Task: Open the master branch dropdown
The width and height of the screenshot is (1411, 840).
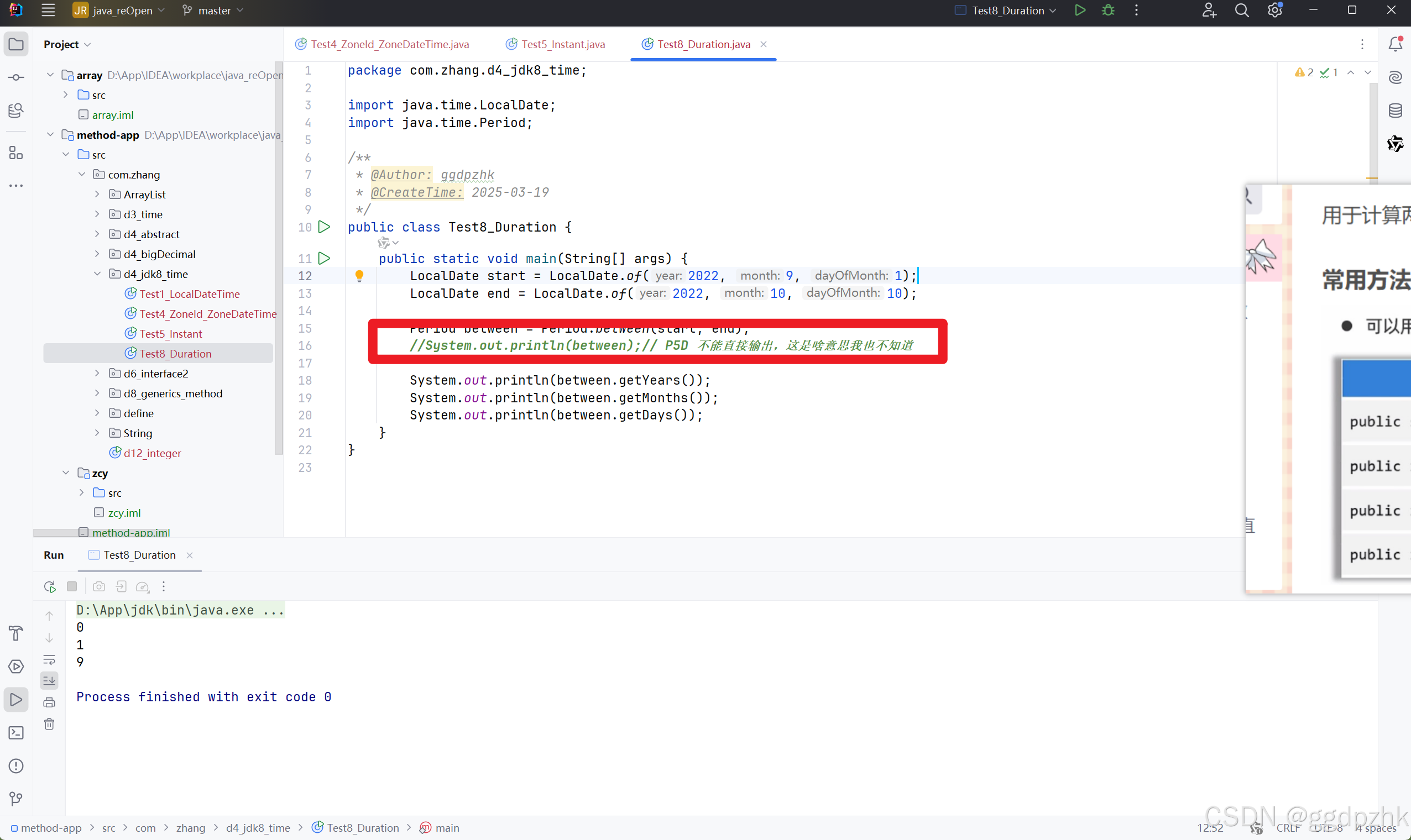Action: coord(212,9)
